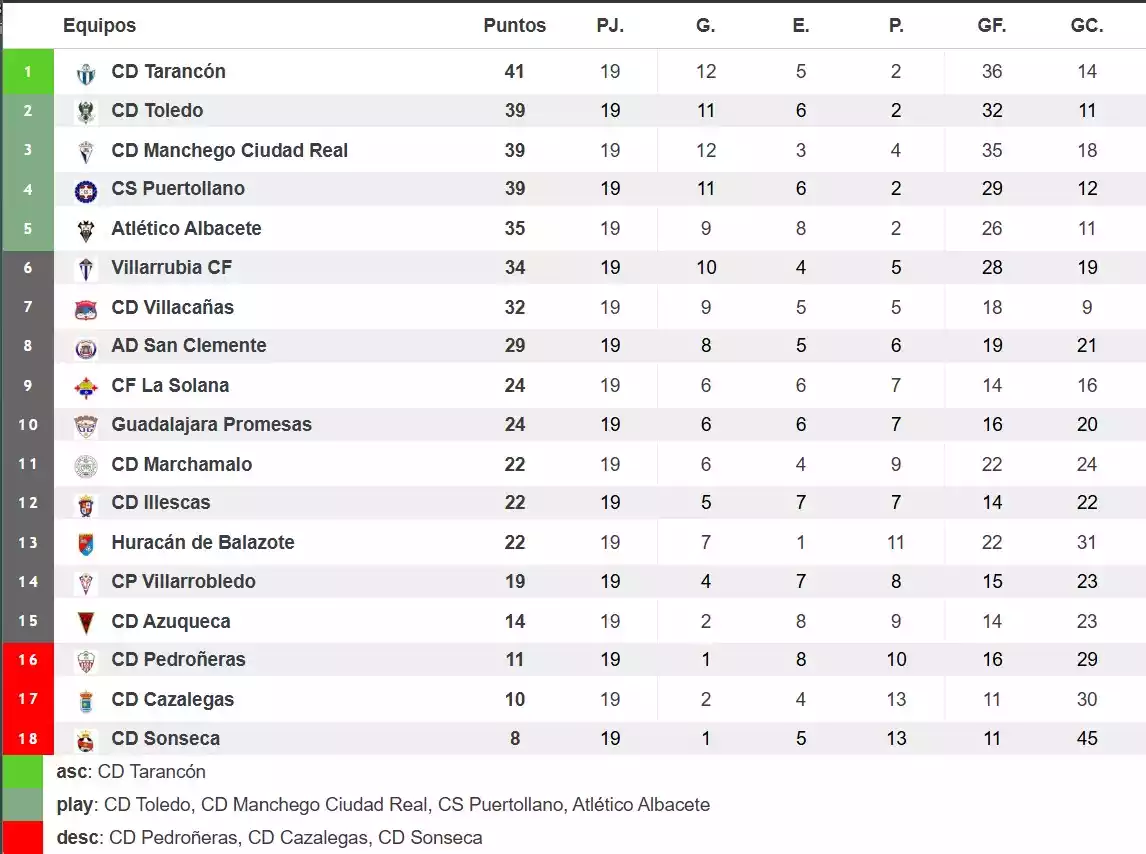Open the CD Manchego Ciudad Real team link

click(x=229, y=151)
